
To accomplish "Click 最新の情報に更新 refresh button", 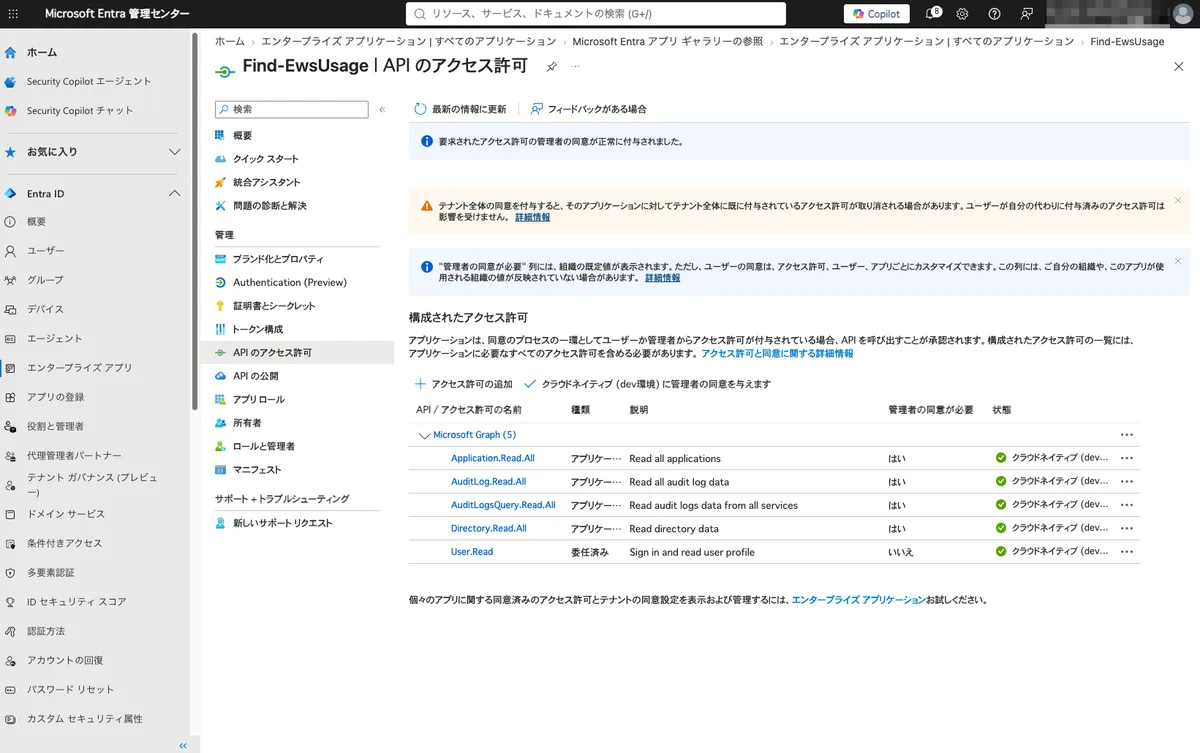I will point(461,109).
